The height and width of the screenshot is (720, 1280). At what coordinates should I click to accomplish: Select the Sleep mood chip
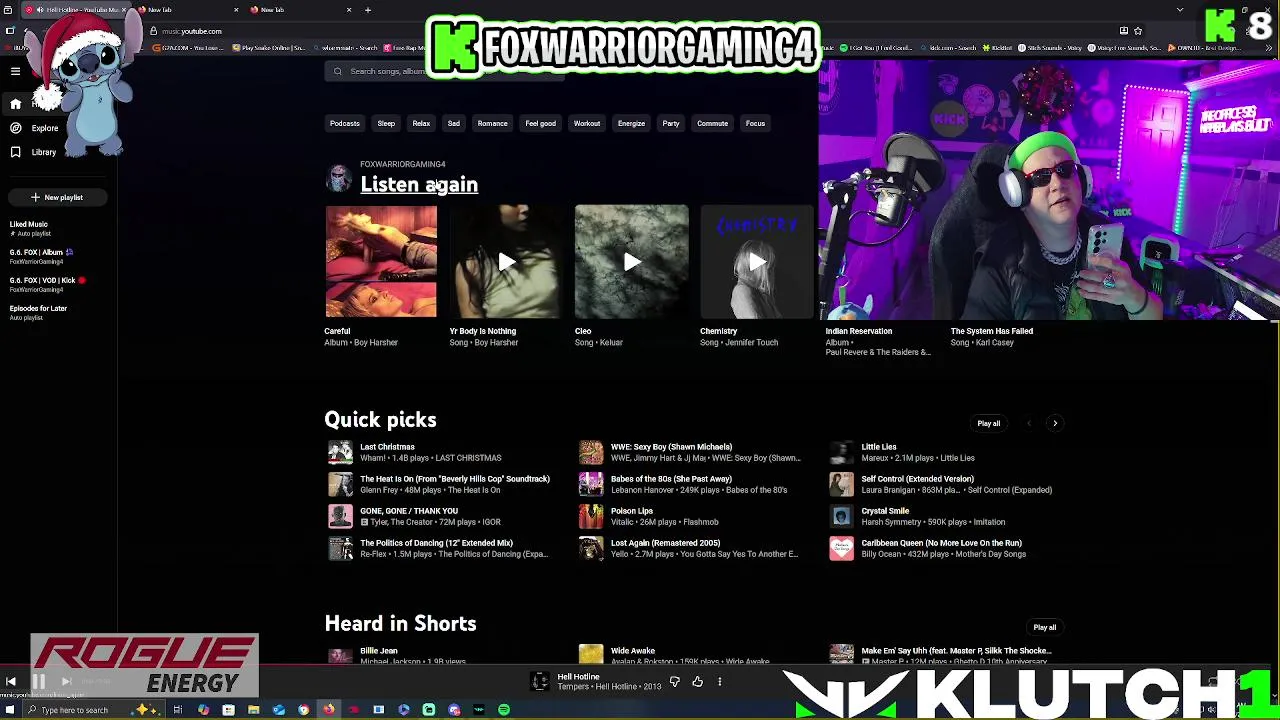386,123
